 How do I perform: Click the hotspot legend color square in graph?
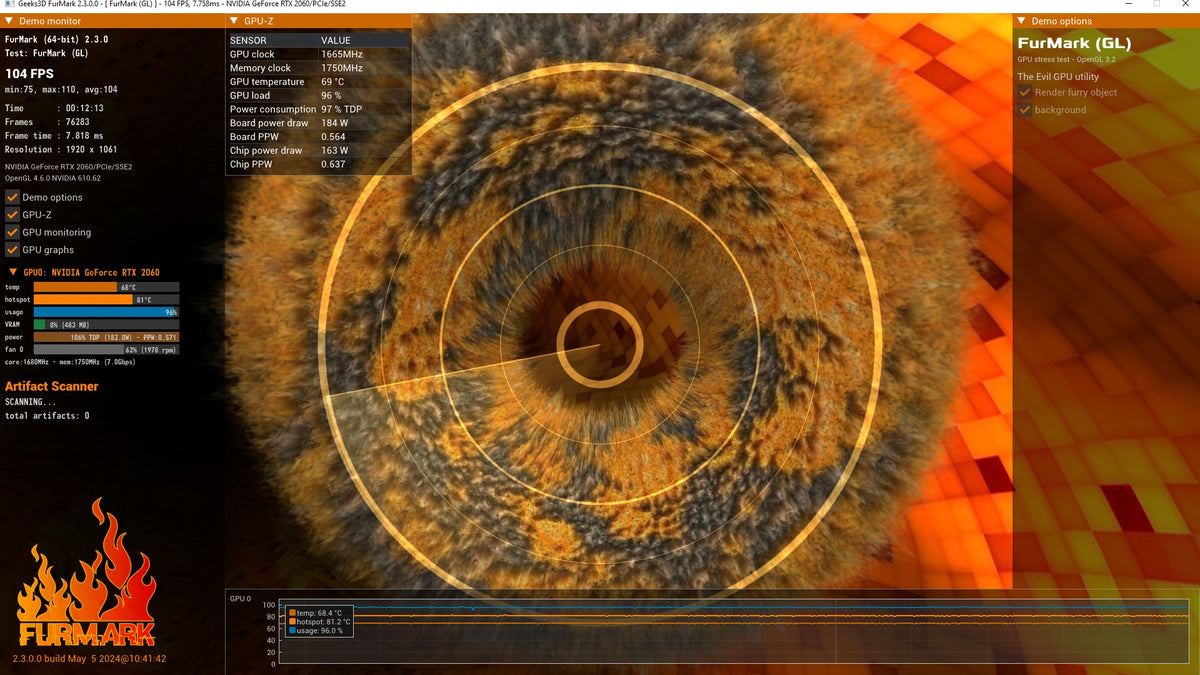click(x=292, y=622)
